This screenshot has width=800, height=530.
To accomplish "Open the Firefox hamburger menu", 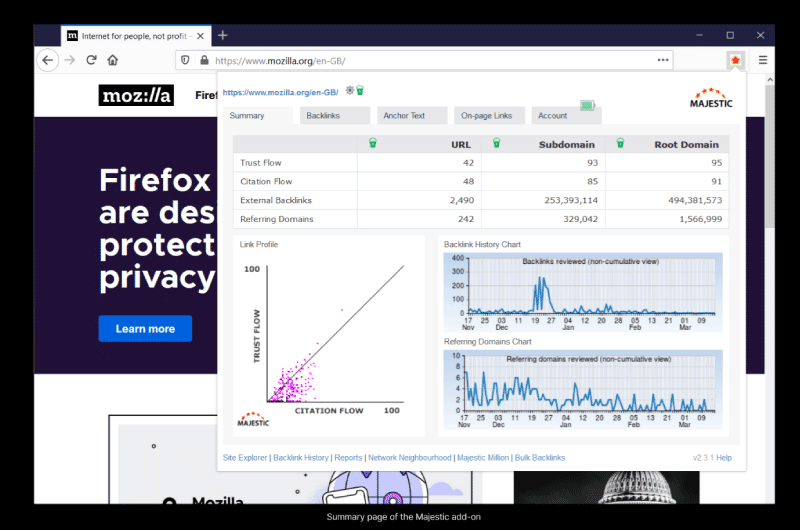I will coord(763,60).
